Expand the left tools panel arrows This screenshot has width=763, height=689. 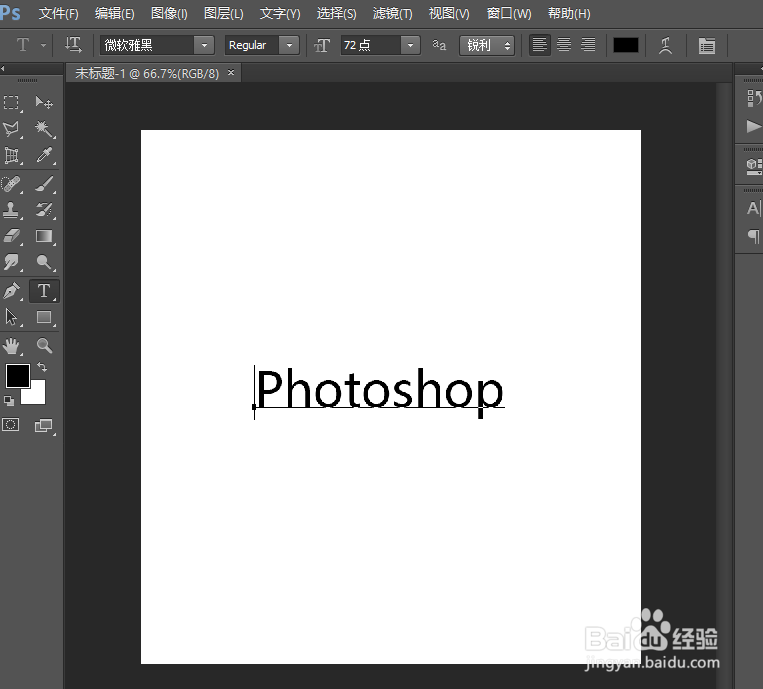pos(3,69)
